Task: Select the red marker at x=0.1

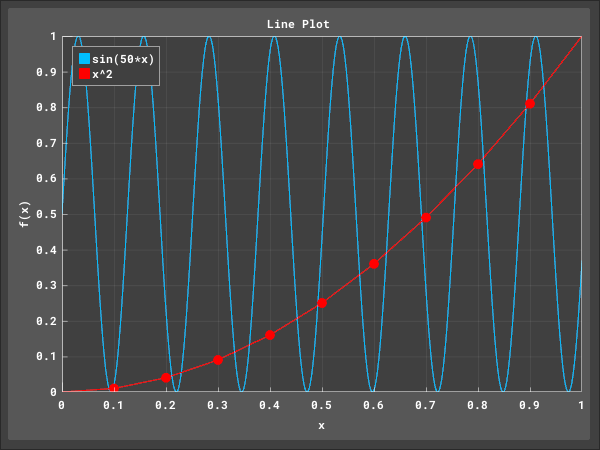Action: click(114, 388)
